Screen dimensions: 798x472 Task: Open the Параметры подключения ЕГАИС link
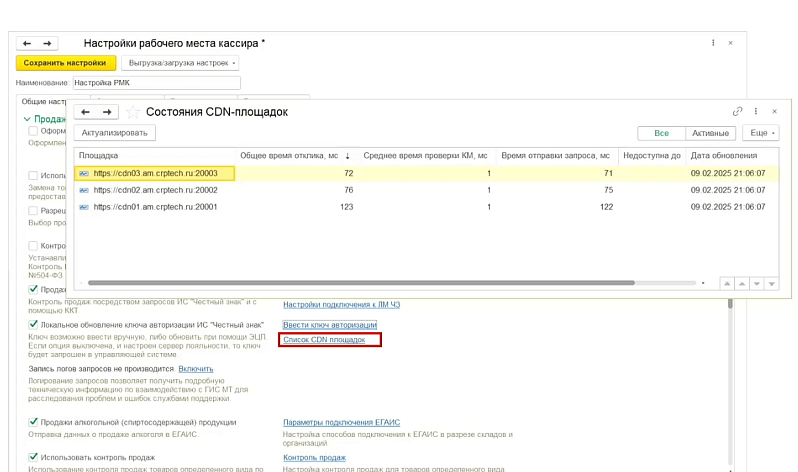[341, 422]
